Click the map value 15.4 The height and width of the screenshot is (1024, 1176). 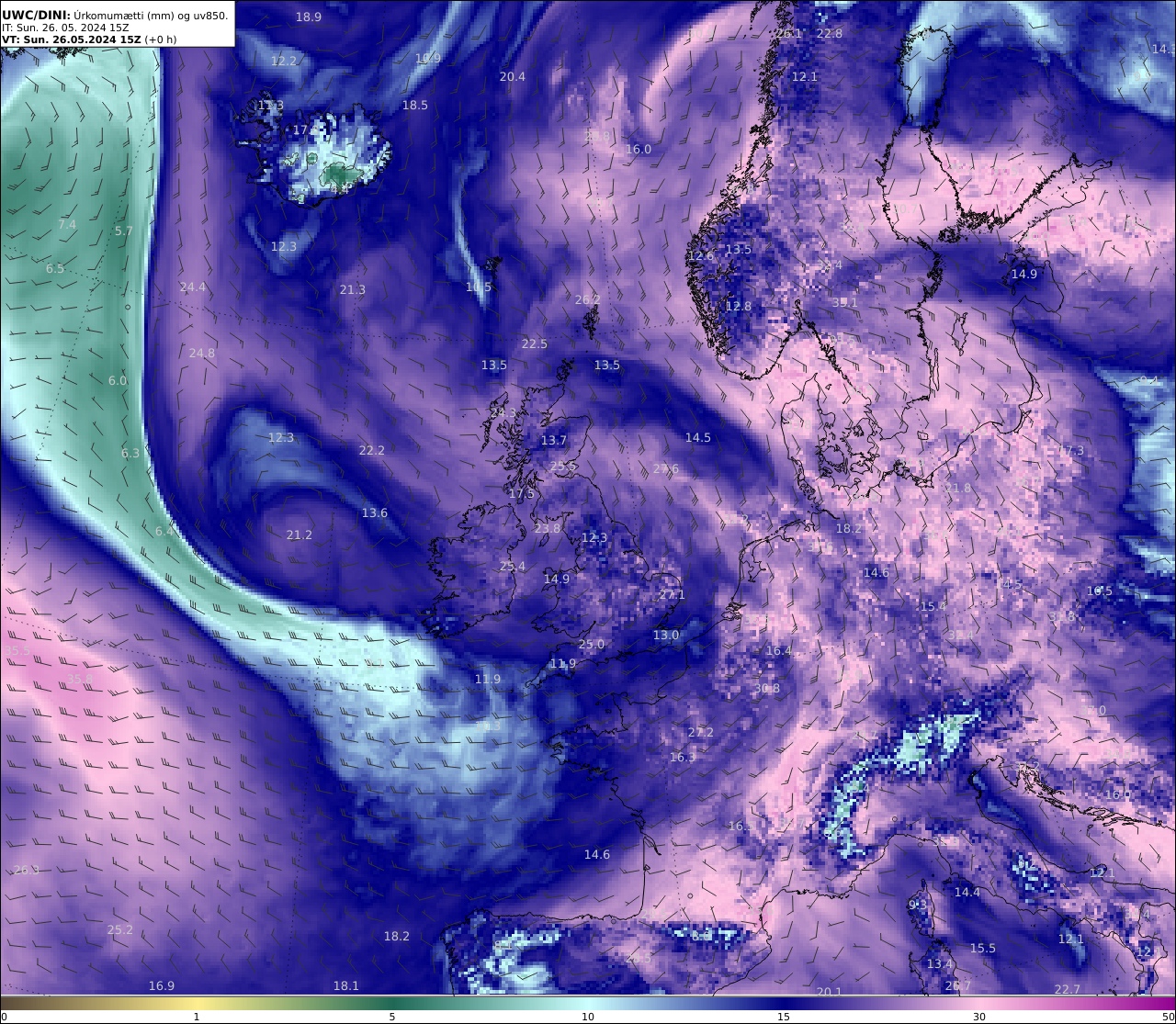tap(933, 607)
